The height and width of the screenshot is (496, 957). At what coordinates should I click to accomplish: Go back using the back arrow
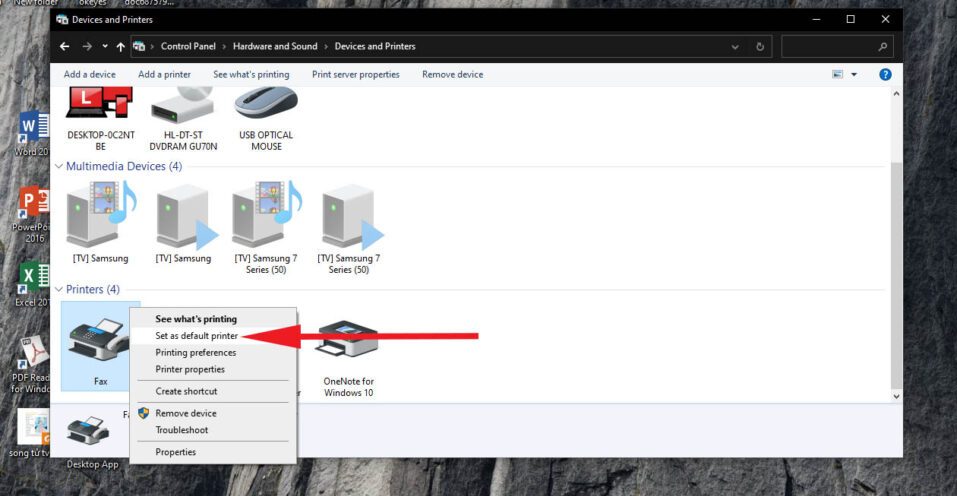click(65, 46)
